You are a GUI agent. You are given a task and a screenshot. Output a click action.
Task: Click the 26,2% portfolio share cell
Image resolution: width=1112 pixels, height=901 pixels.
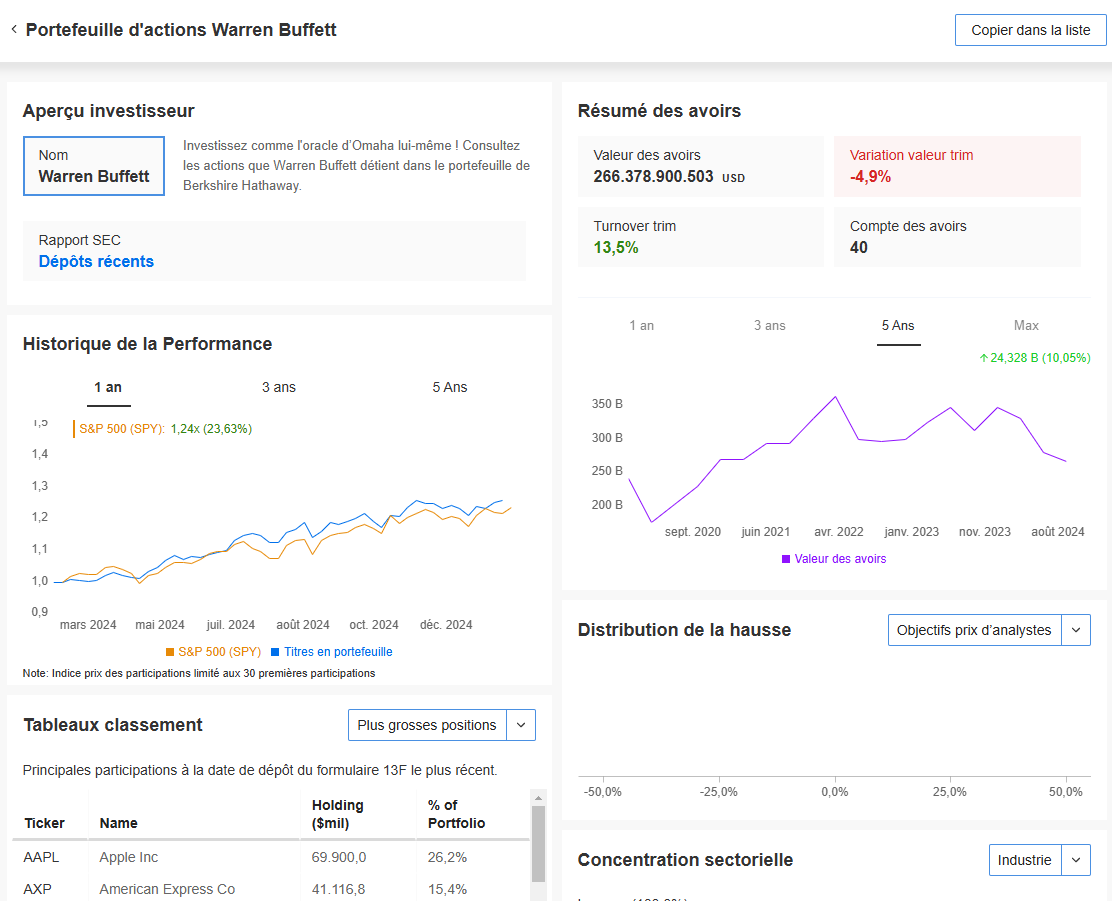[x=447, y=857]
